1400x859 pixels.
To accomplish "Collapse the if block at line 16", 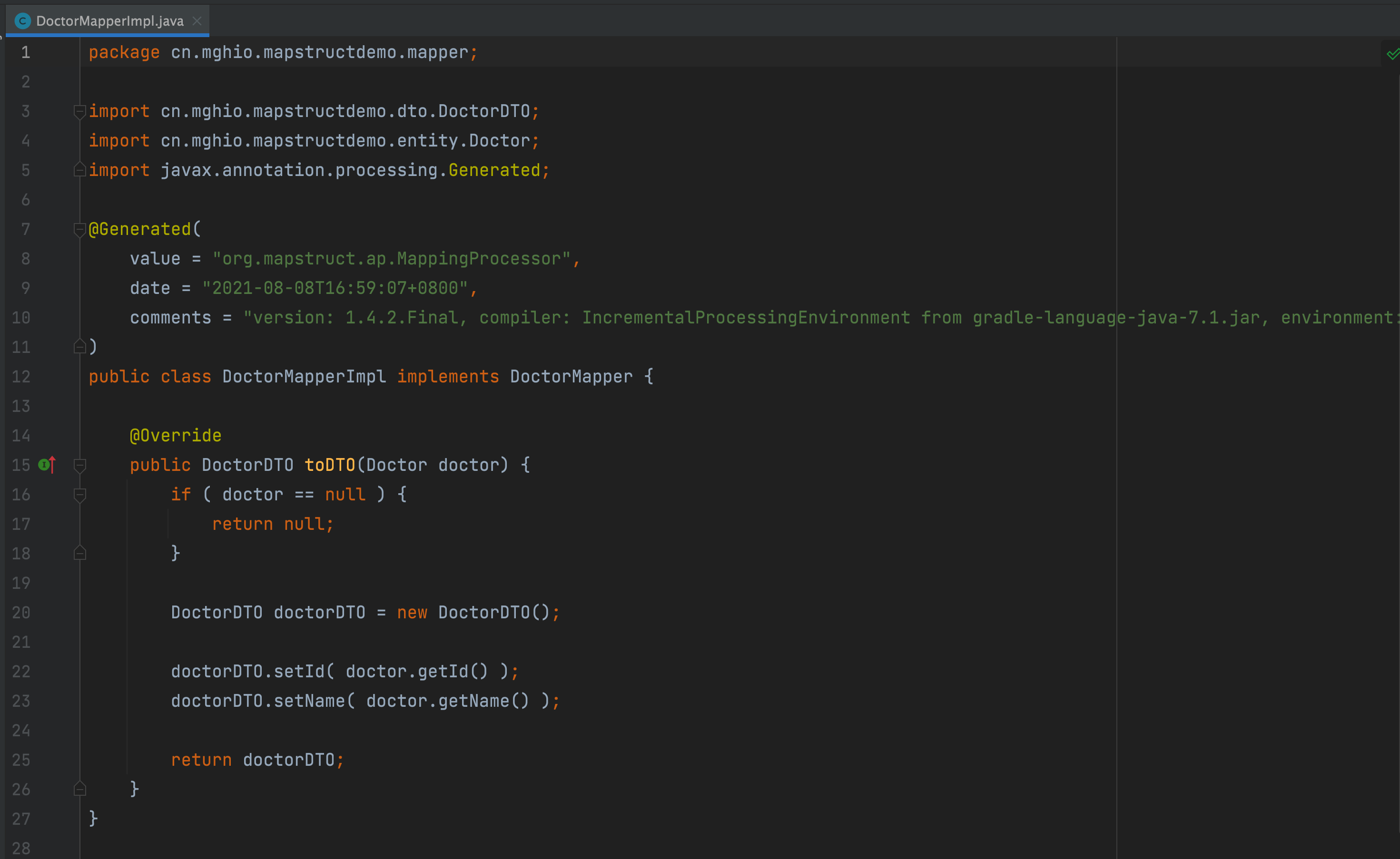I will tap(79, 495).
